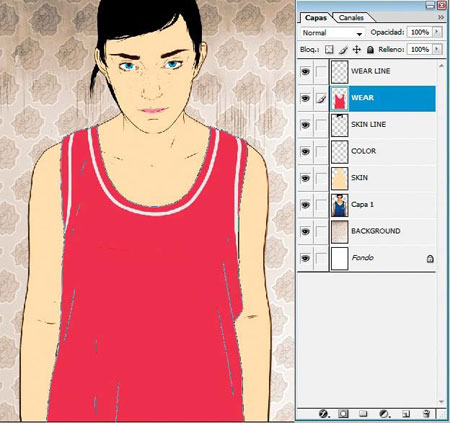Expand the Relleno slider arrow
Screen dimensions: 450x423
[437, 50]
